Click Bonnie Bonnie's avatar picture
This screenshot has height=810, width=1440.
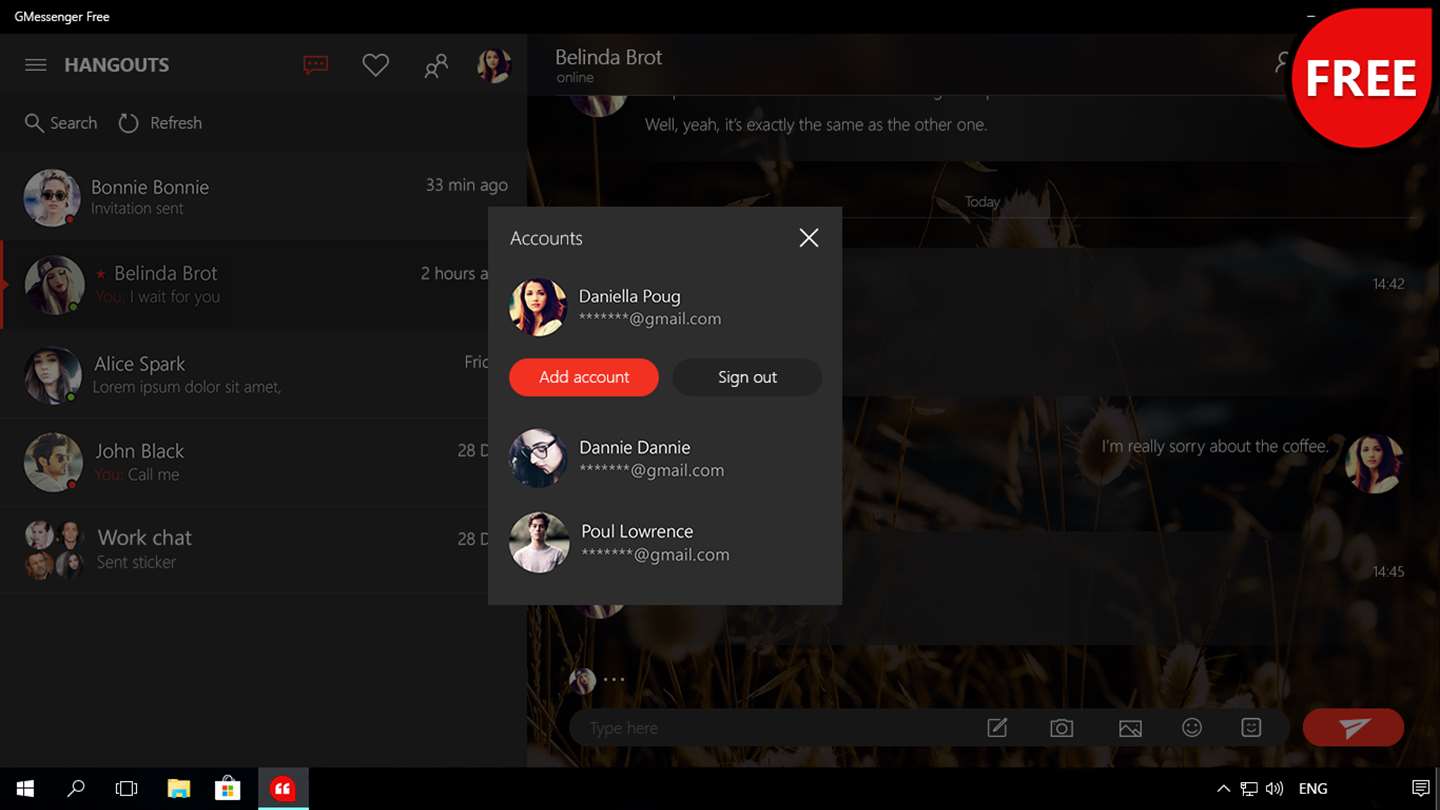[52, 197]
